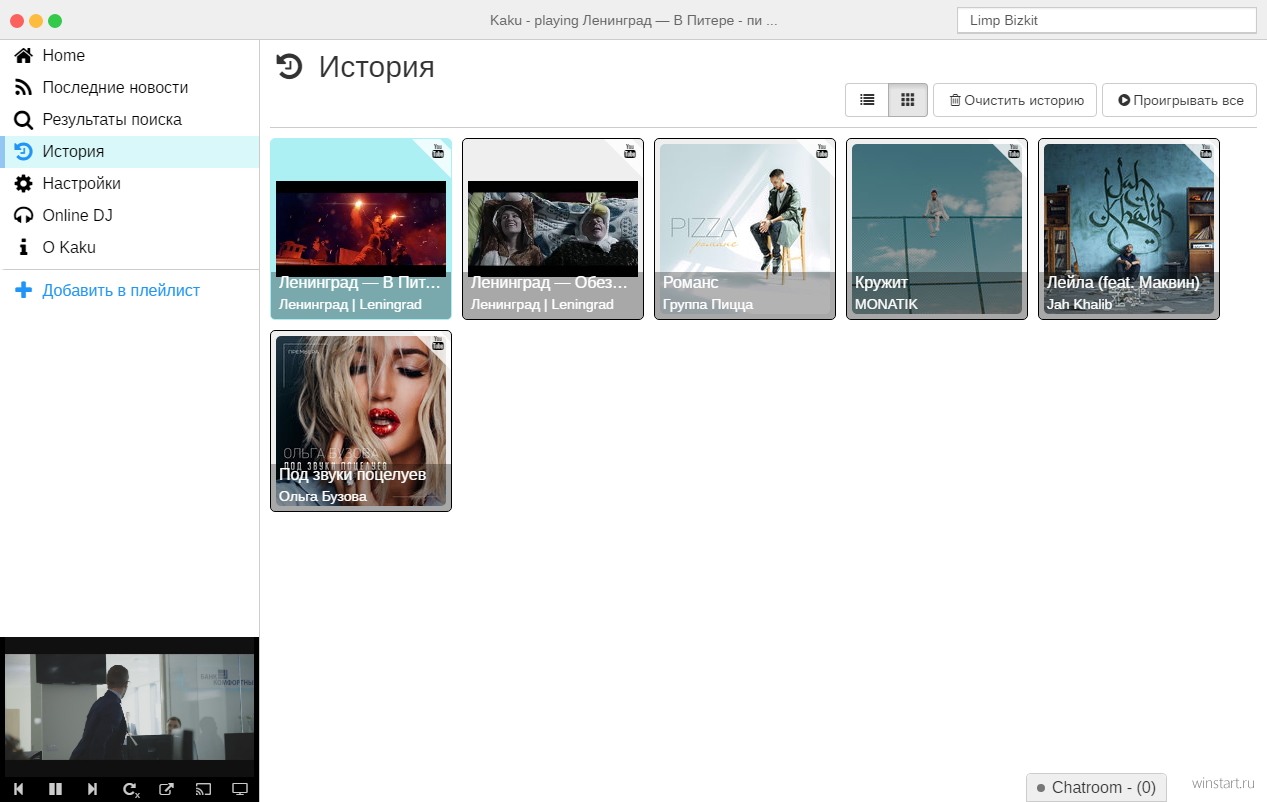Play Под звуки поцелуев by Ольга Бузова
This screenshot has width=1267, height=802.
tap(361, 421)
